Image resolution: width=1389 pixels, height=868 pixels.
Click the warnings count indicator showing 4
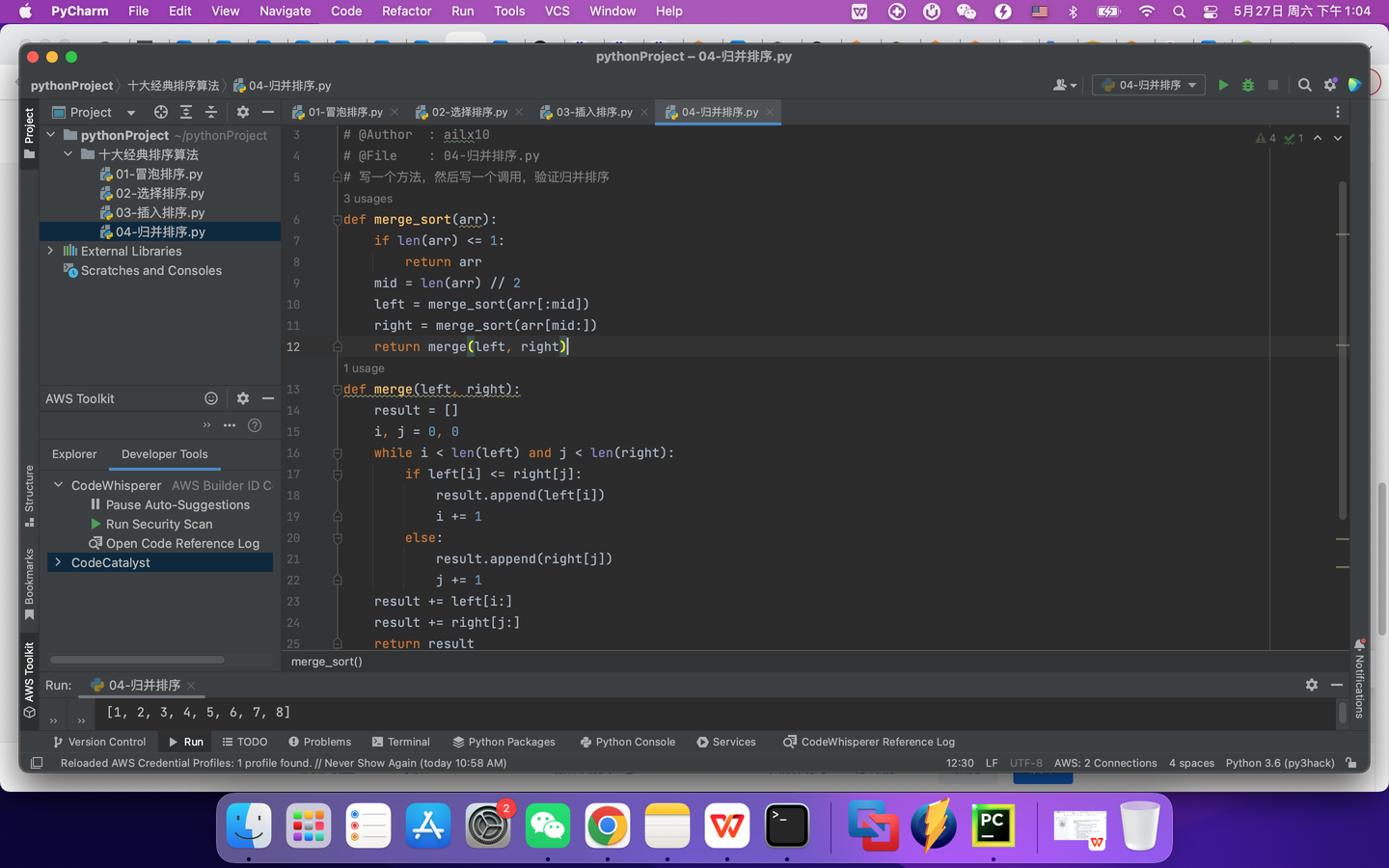pyautogui.click(x=1266, y=138)
